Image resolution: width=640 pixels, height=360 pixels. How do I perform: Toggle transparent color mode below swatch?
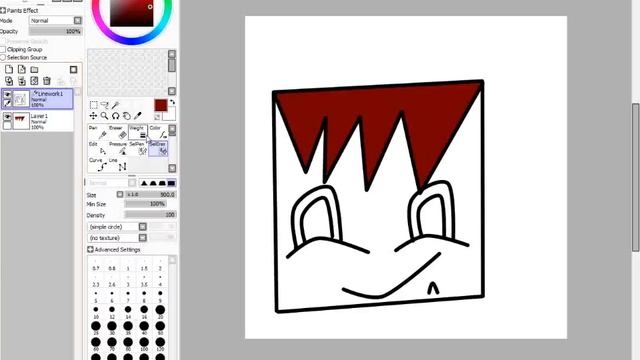157,117
